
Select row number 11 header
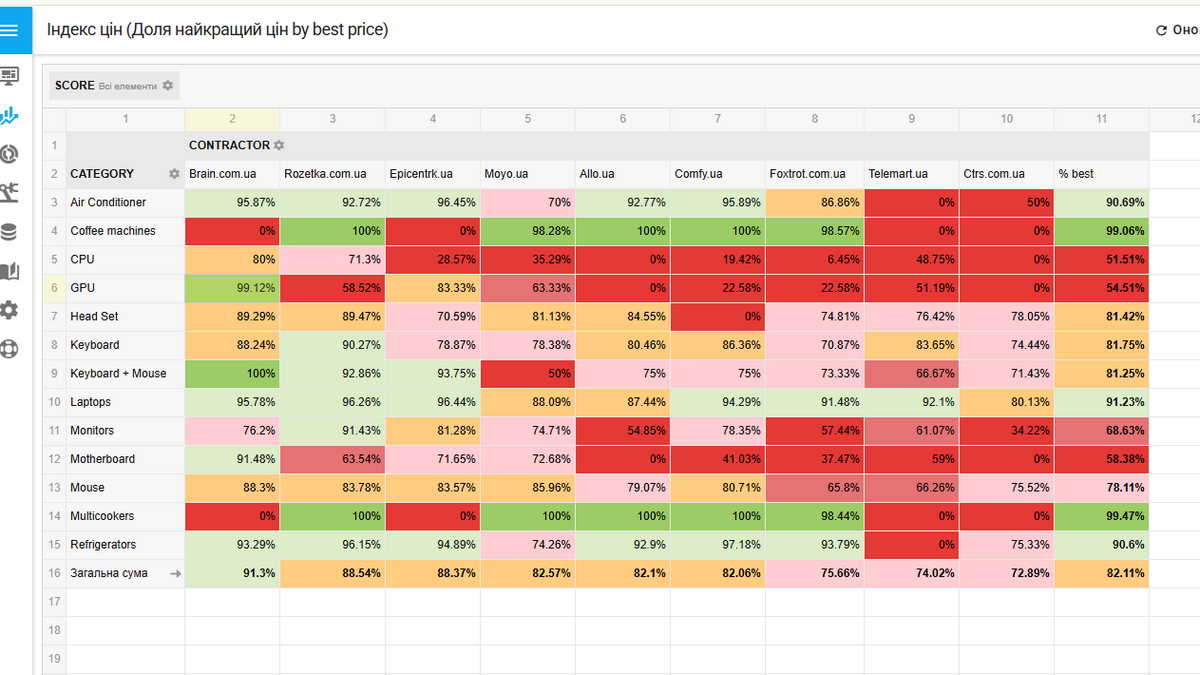[55, 431]
